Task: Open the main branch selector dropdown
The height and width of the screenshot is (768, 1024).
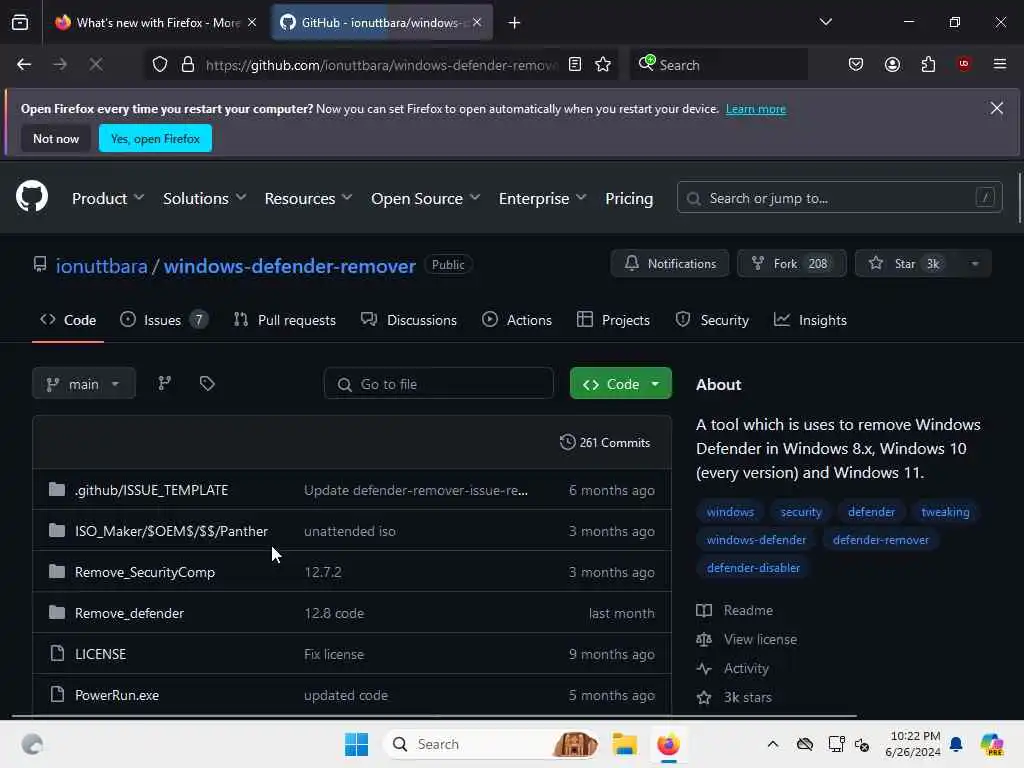Action: click(84, 383)
